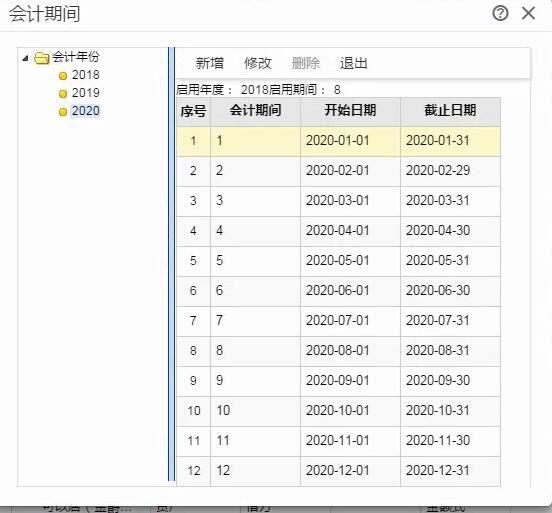
Task: Select start date cell 2020-06-01
Action: (350, 291)
